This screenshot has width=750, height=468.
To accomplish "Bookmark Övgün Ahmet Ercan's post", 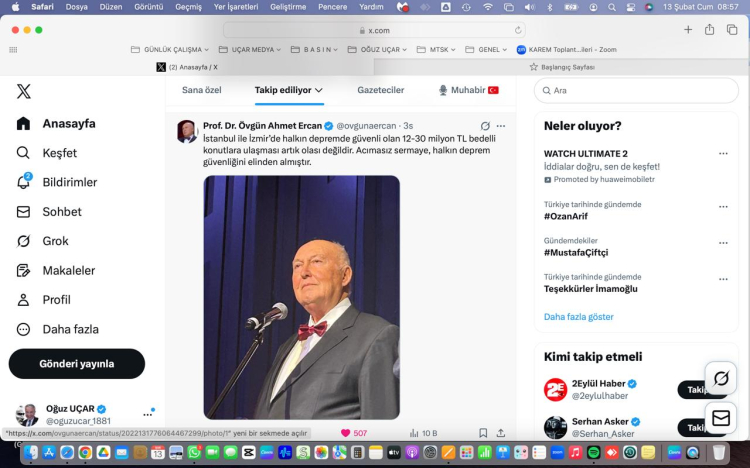I will click(x=483, y=433).
